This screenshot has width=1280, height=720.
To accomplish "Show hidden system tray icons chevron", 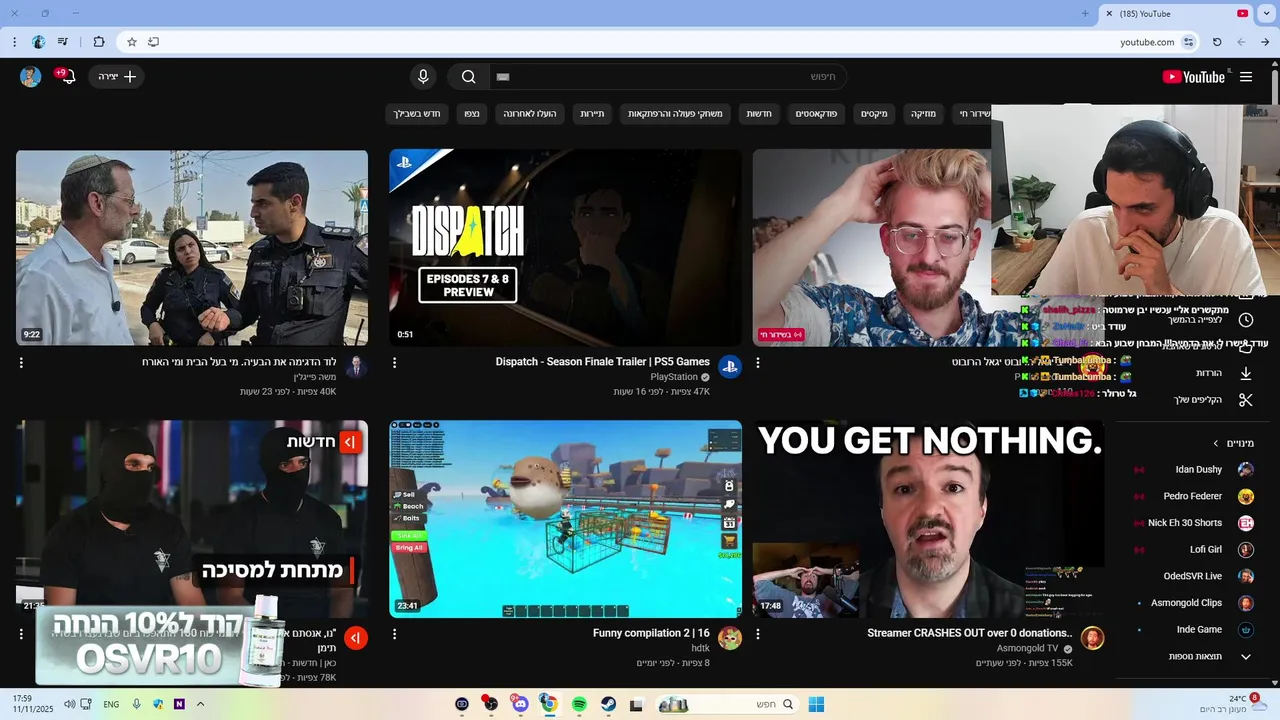I will [x=200, y=704].
